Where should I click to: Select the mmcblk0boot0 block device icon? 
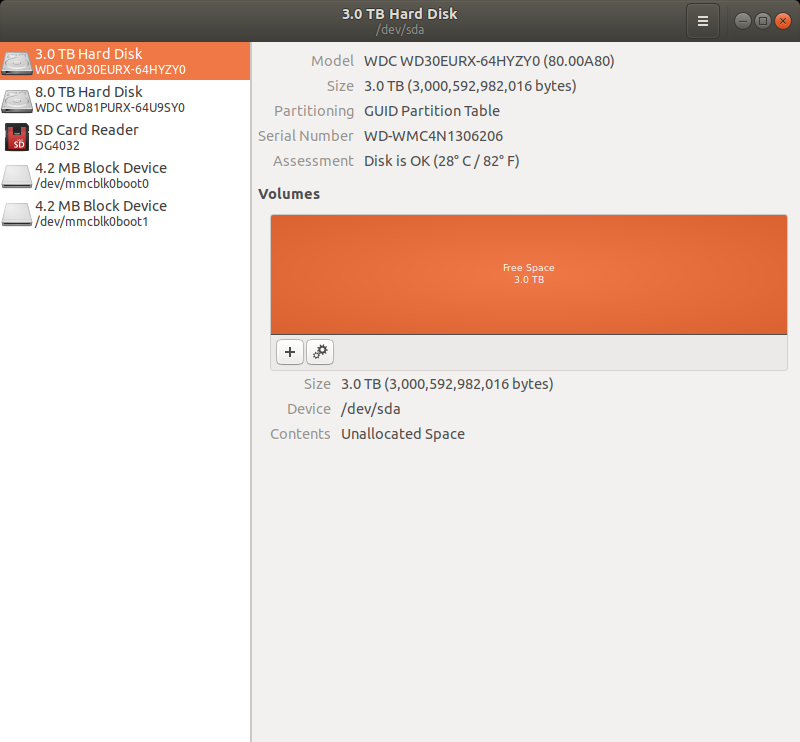pyautogui.click(x=17, y=176)
